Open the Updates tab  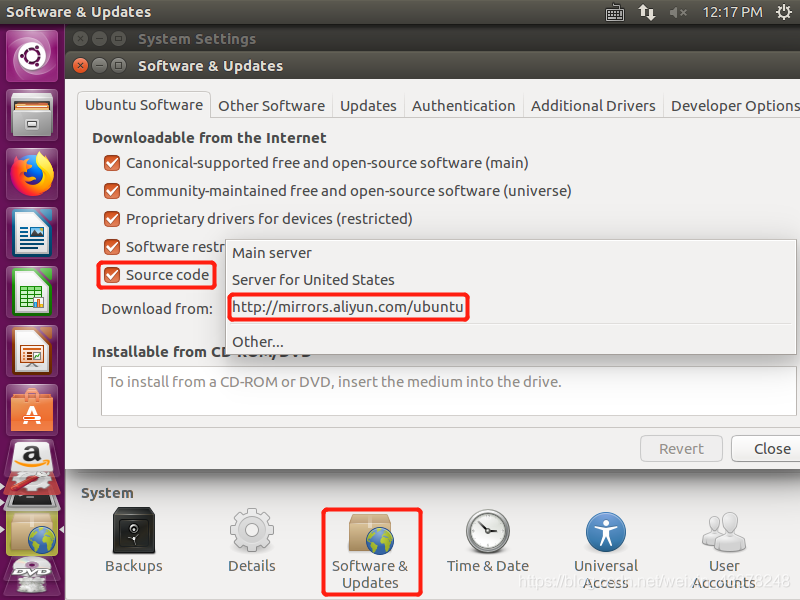click(368, 106)
